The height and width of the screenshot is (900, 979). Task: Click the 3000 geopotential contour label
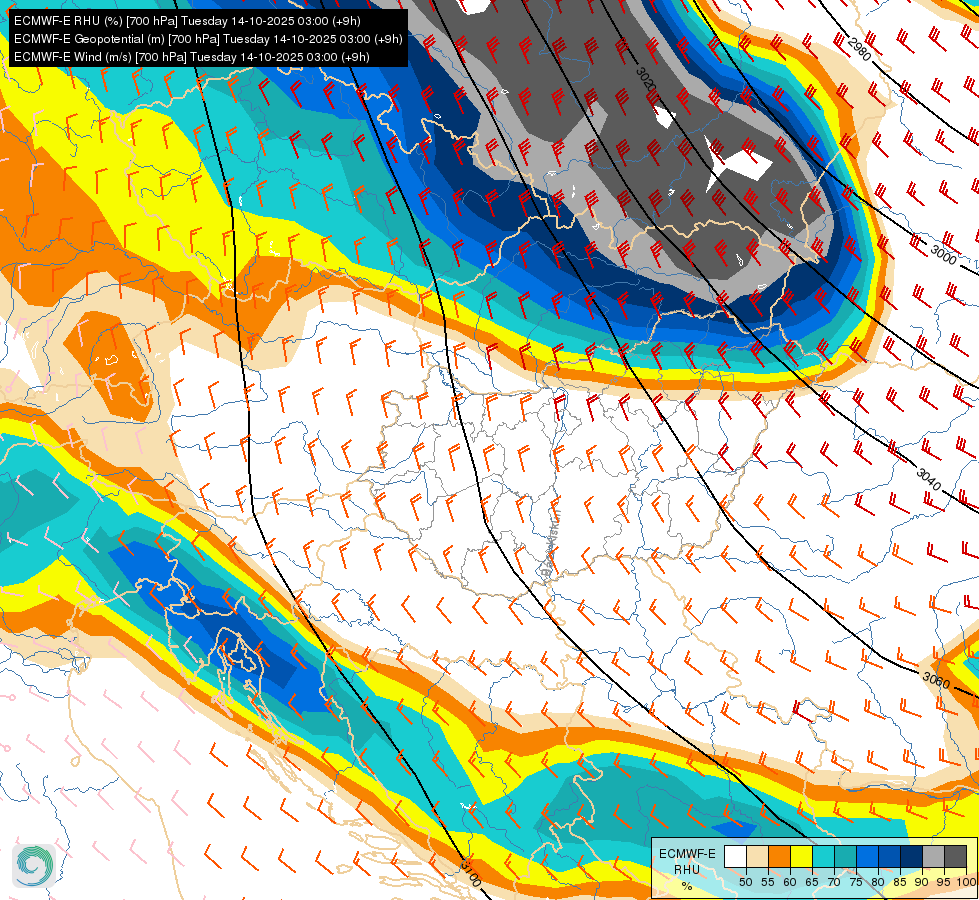coord(943,254)
